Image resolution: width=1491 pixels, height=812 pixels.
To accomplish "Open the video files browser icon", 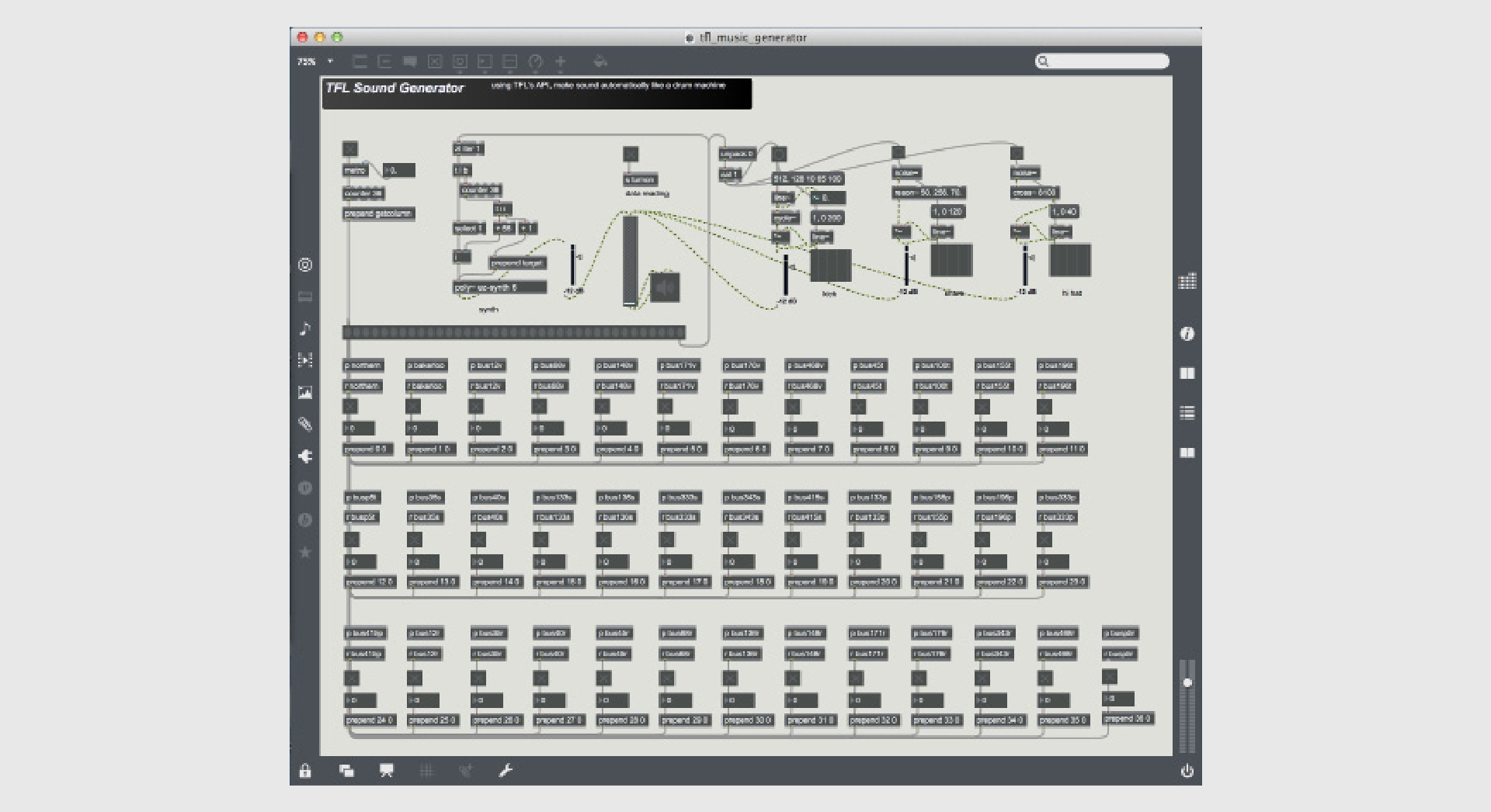I will coord(305,360).
